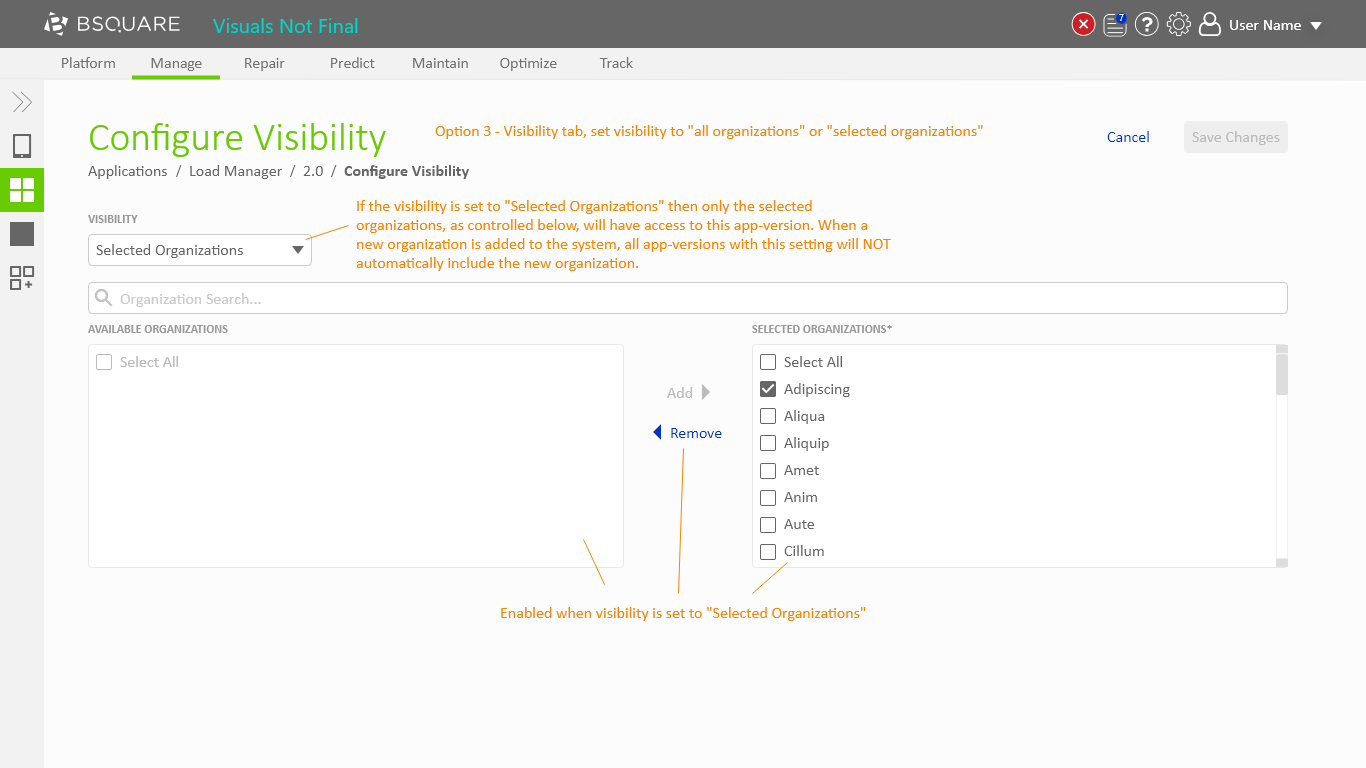The image size is (1366, 768).
Task: Expand the sidebar with double chevron
Action: [x=22, y=102]
